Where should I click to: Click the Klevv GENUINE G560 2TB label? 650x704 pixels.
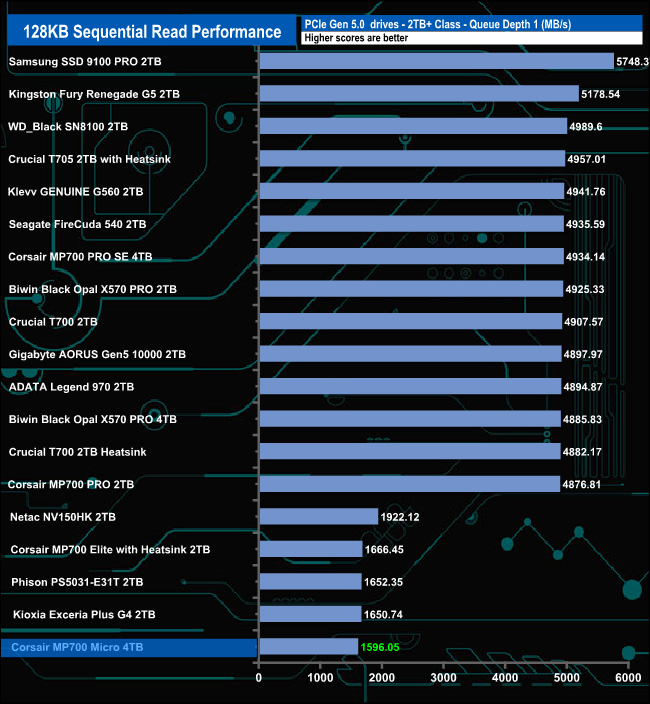pos(75,192)
